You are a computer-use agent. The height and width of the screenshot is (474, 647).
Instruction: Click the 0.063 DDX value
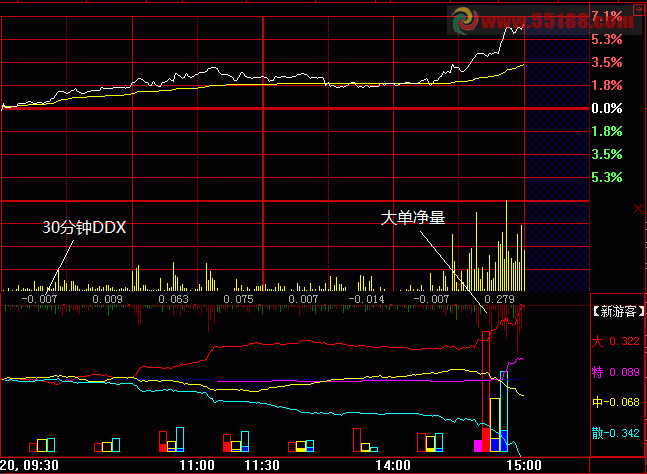[173, 299]
